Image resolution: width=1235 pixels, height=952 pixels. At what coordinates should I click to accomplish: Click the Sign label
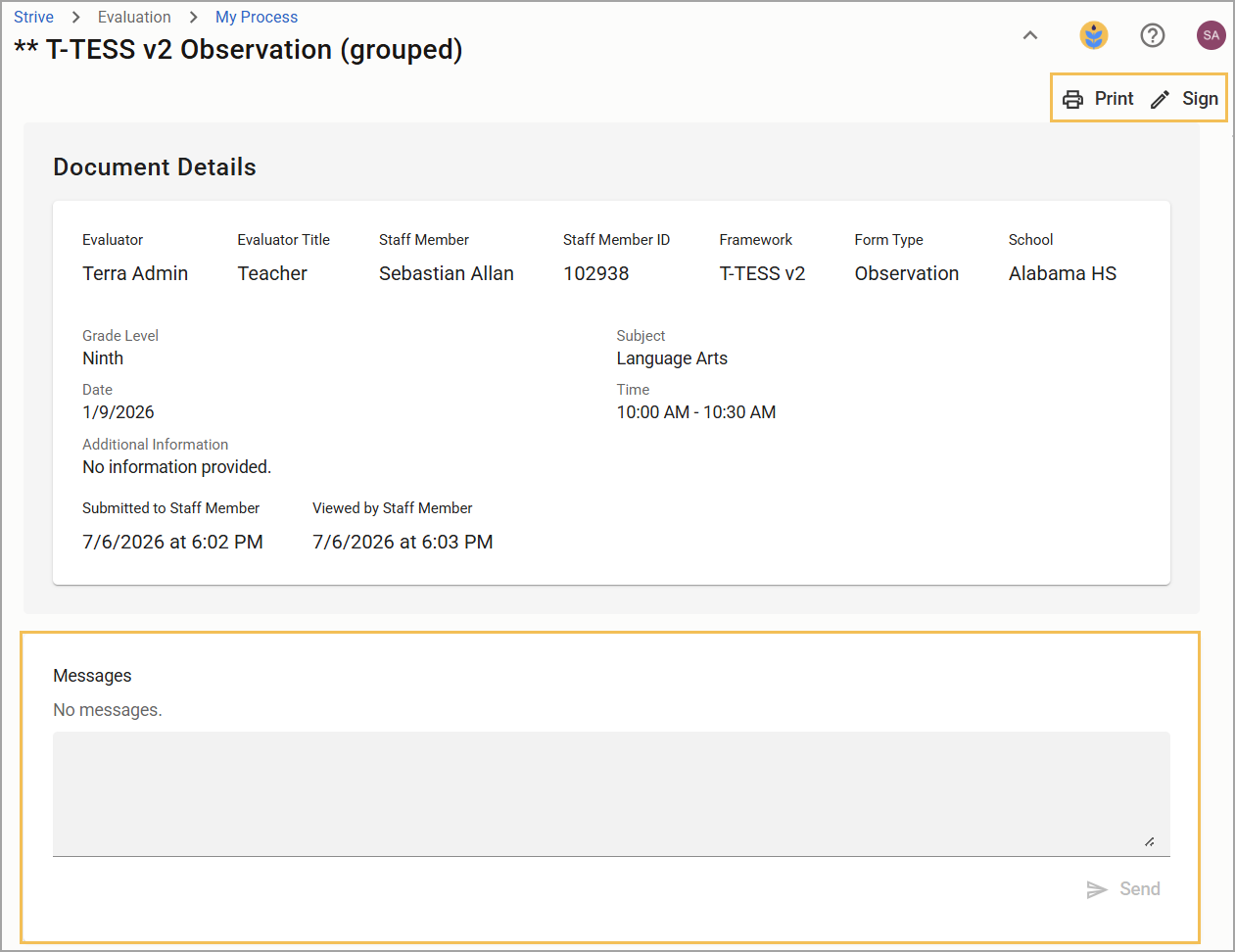click(x=1200, y=99)
